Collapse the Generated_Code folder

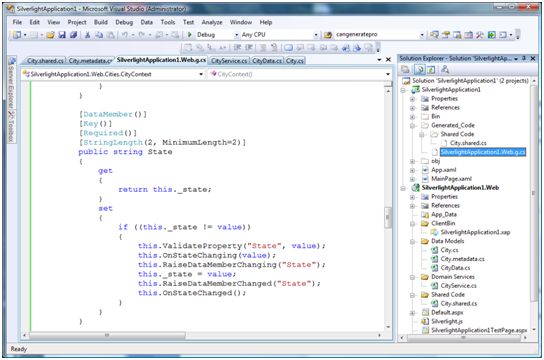[412, 126]
